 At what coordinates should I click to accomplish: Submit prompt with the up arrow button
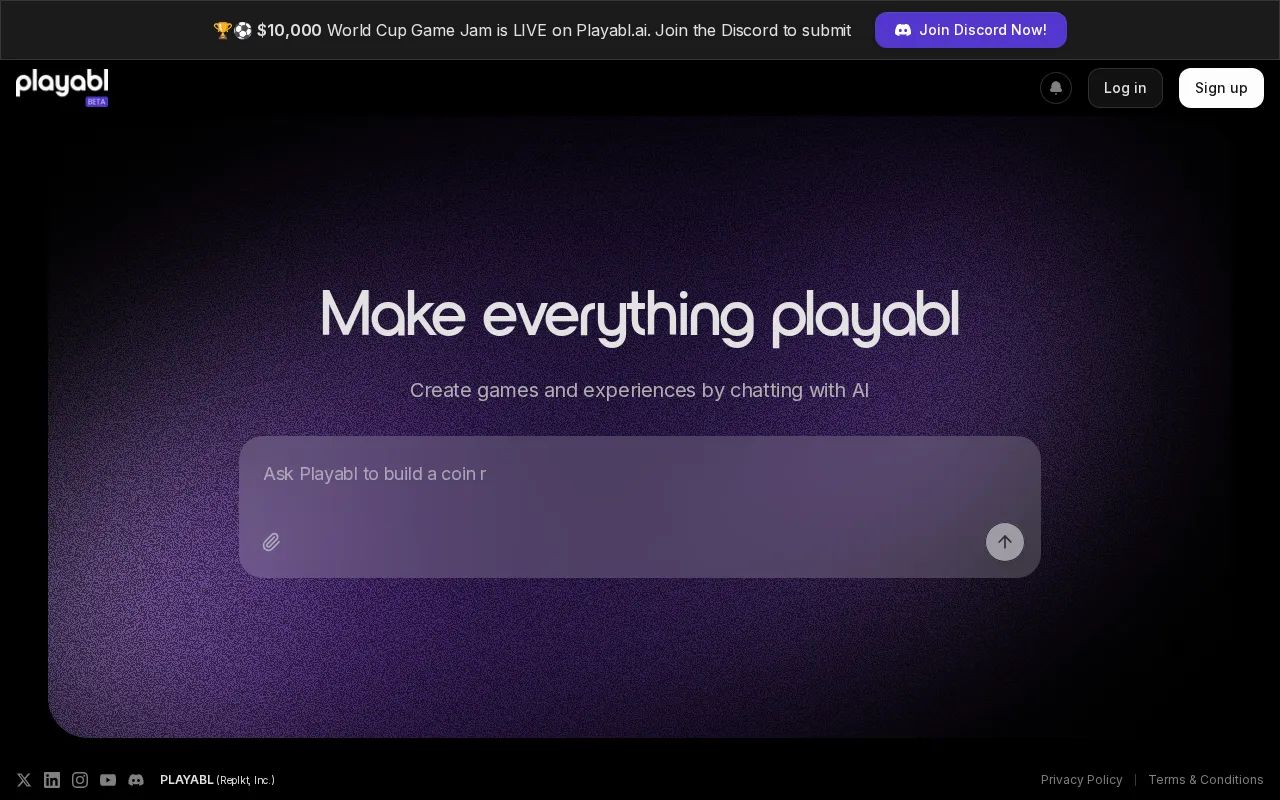(1005, 542)
